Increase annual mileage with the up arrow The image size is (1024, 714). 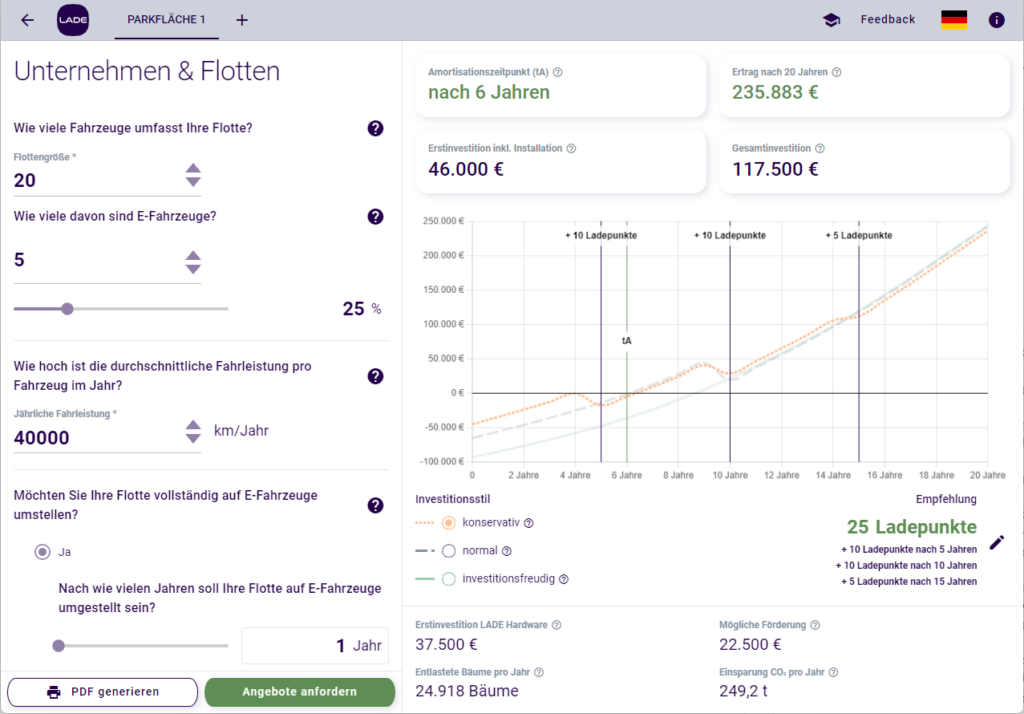(193, 426)
